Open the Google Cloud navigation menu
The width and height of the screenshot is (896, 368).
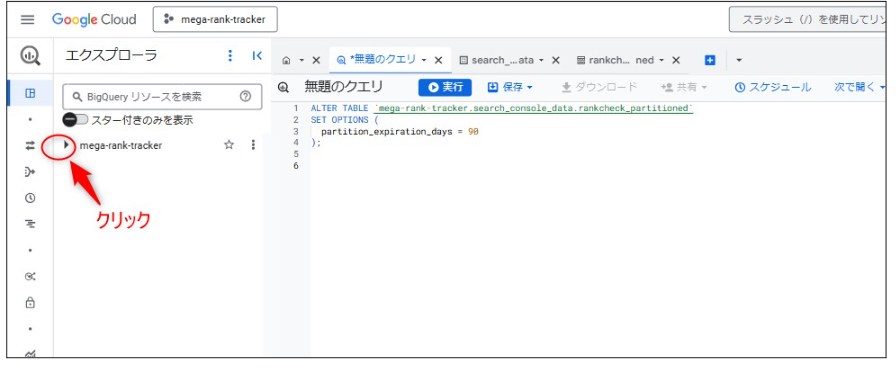(x=27, y=19)
